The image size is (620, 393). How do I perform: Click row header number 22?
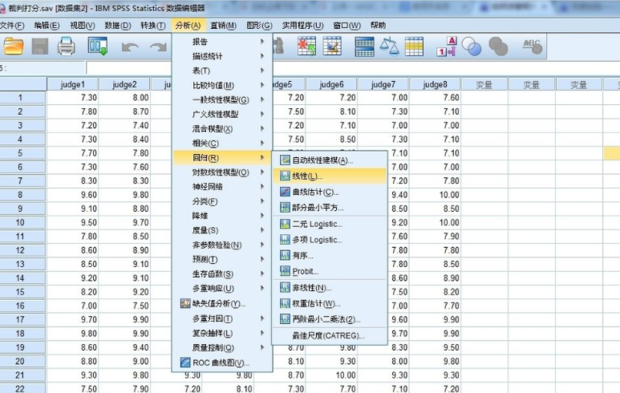[x=23, y=388]
